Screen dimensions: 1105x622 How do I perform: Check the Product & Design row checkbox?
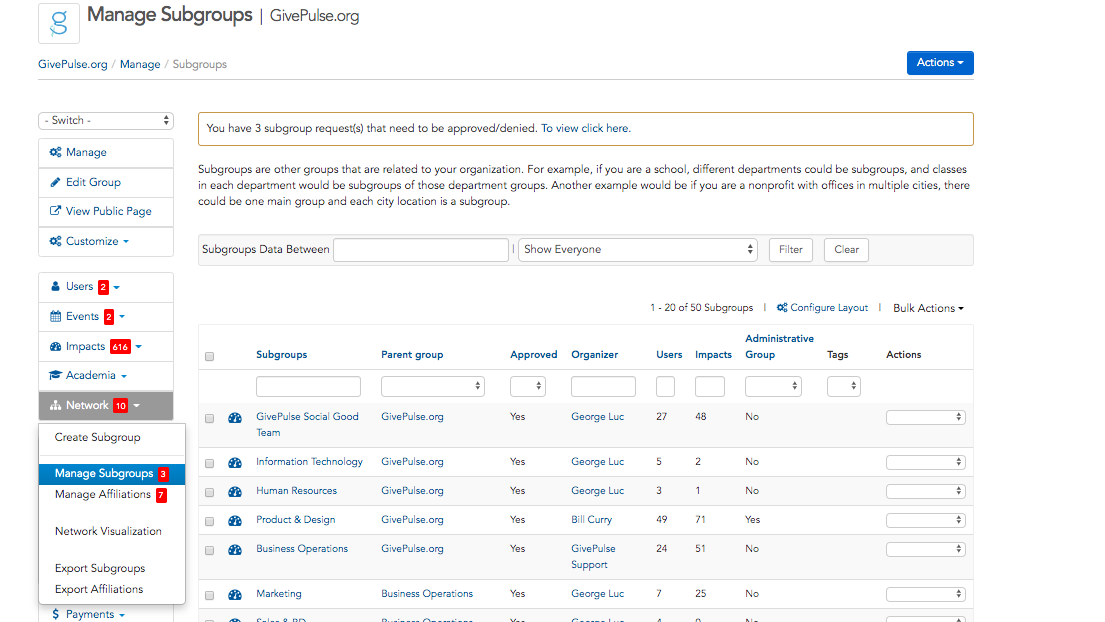pos(209,521)
